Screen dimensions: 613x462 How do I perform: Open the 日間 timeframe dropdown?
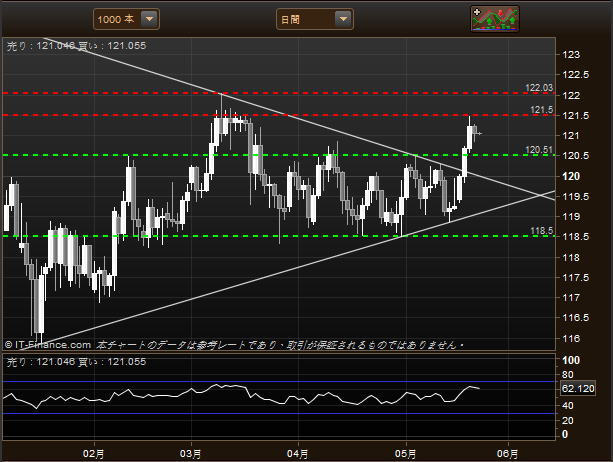coord(315,19)
